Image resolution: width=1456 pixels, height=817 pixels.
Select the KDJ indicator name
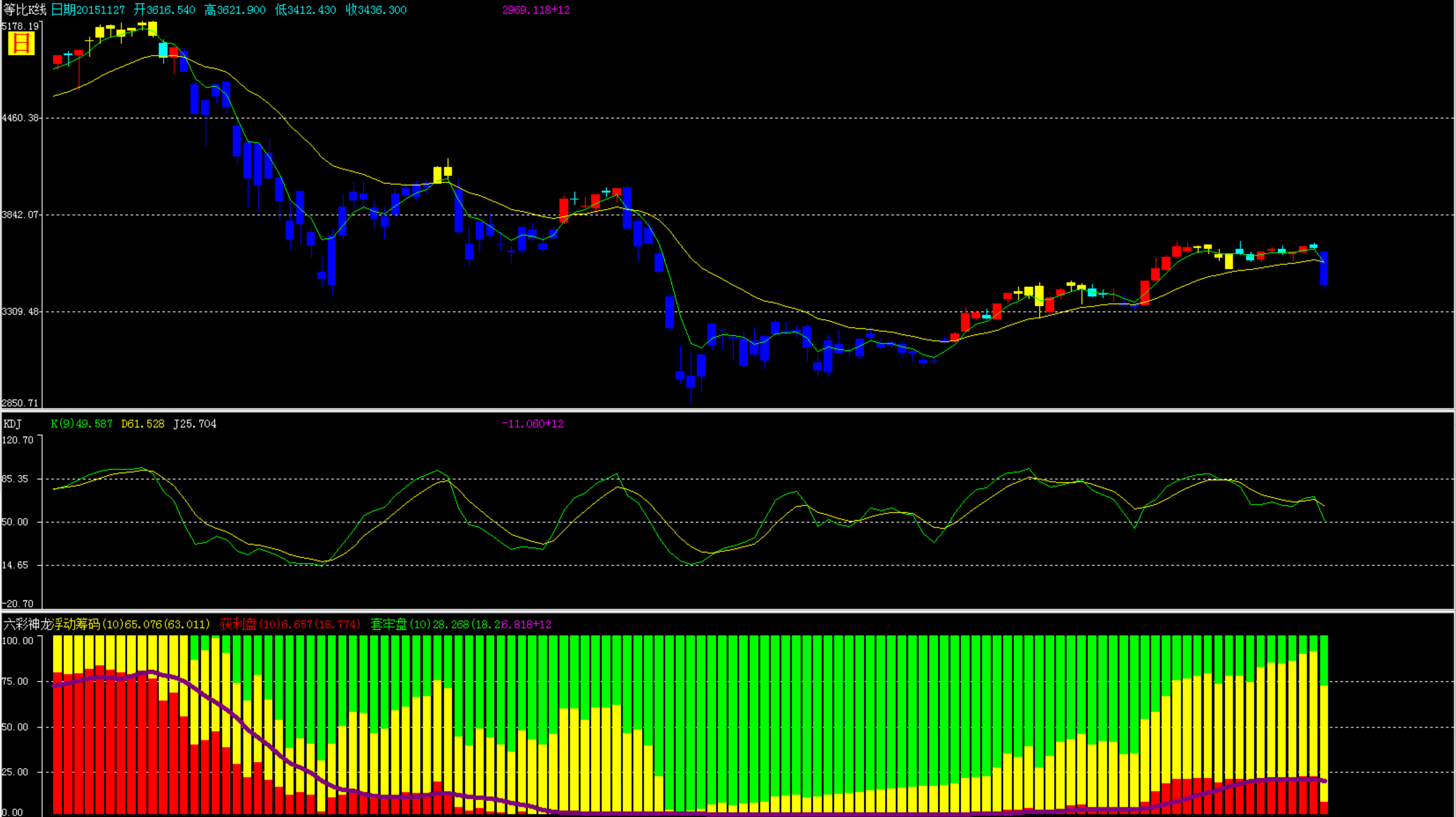pos(12,424)
